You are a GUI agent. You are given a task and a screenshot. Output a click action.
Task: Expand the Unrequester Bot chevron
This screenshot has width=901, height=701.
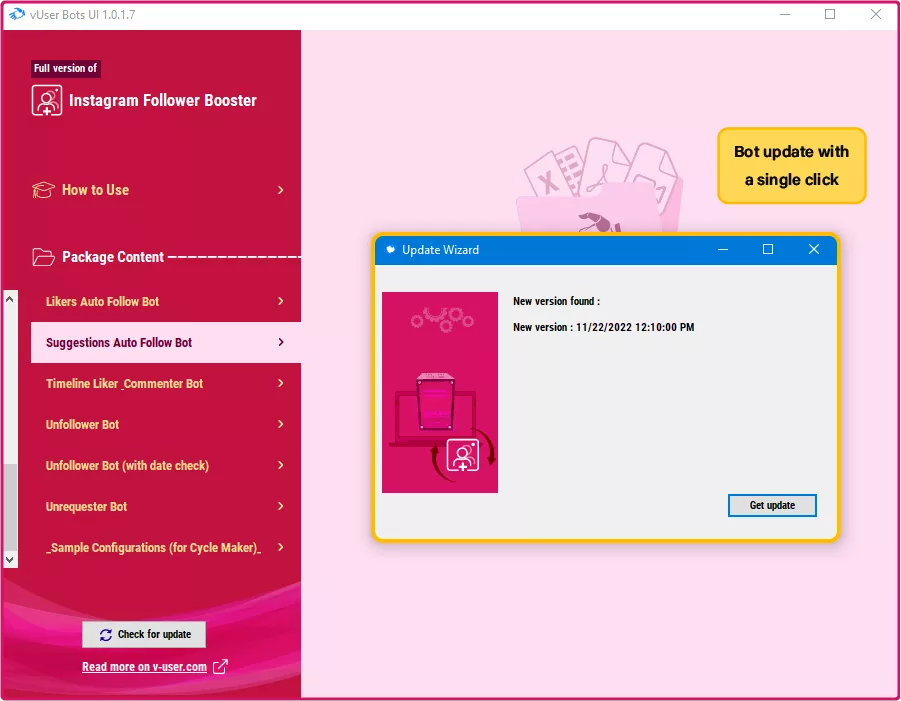(280, 506)
